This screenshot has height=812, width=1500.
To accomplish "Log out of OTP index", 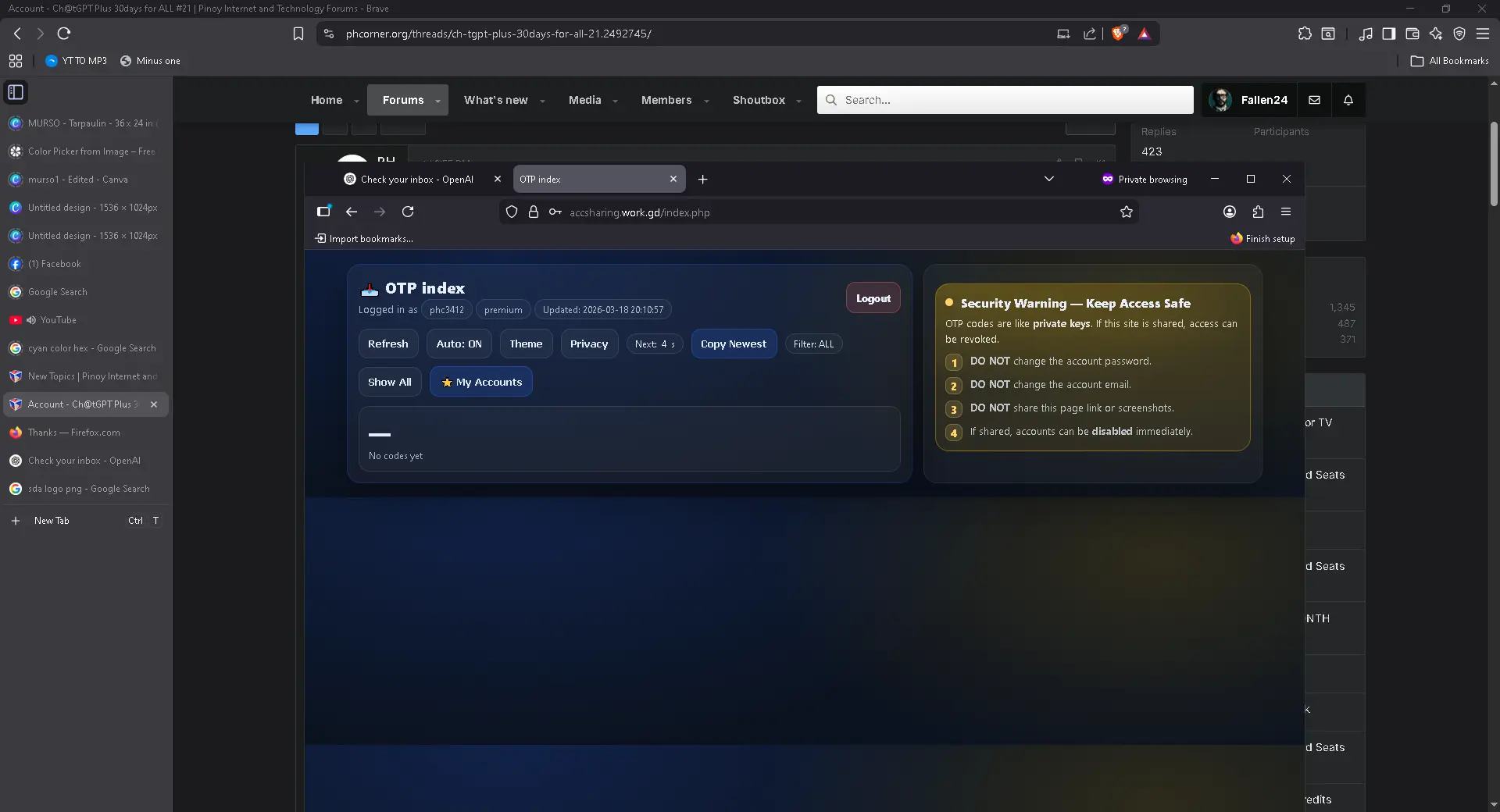I will [873, 298].
